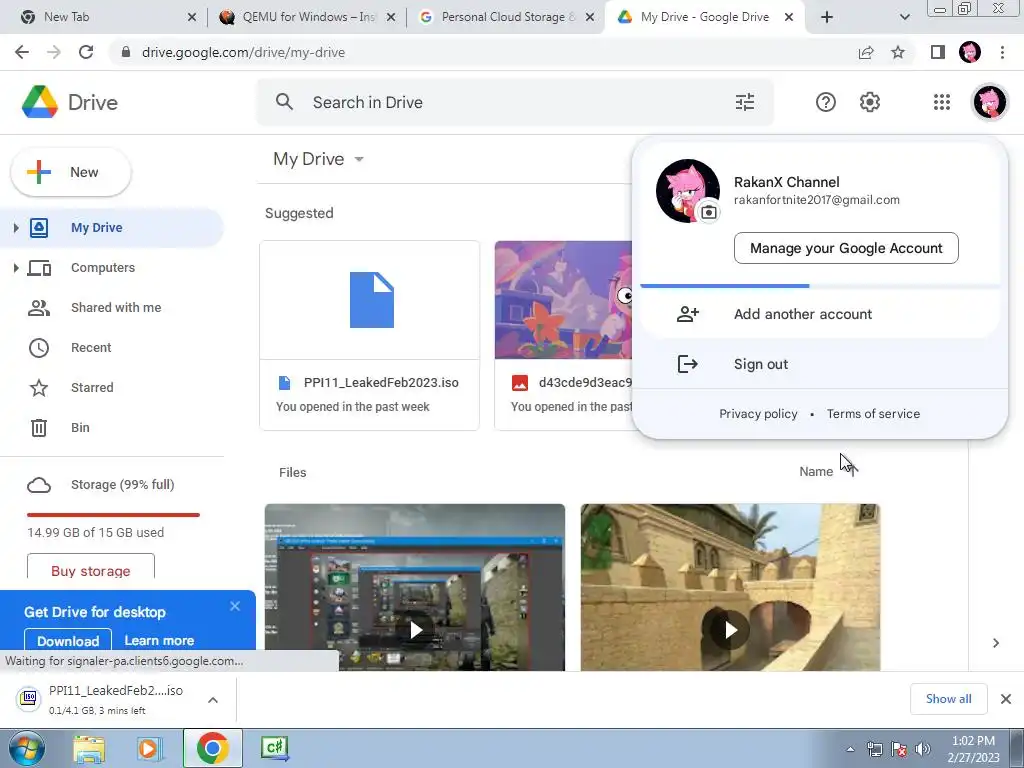The height and width of the screenshot is (768, 1024).
Task: Click Learn more in Drive promo
Action: pos(159,641)
